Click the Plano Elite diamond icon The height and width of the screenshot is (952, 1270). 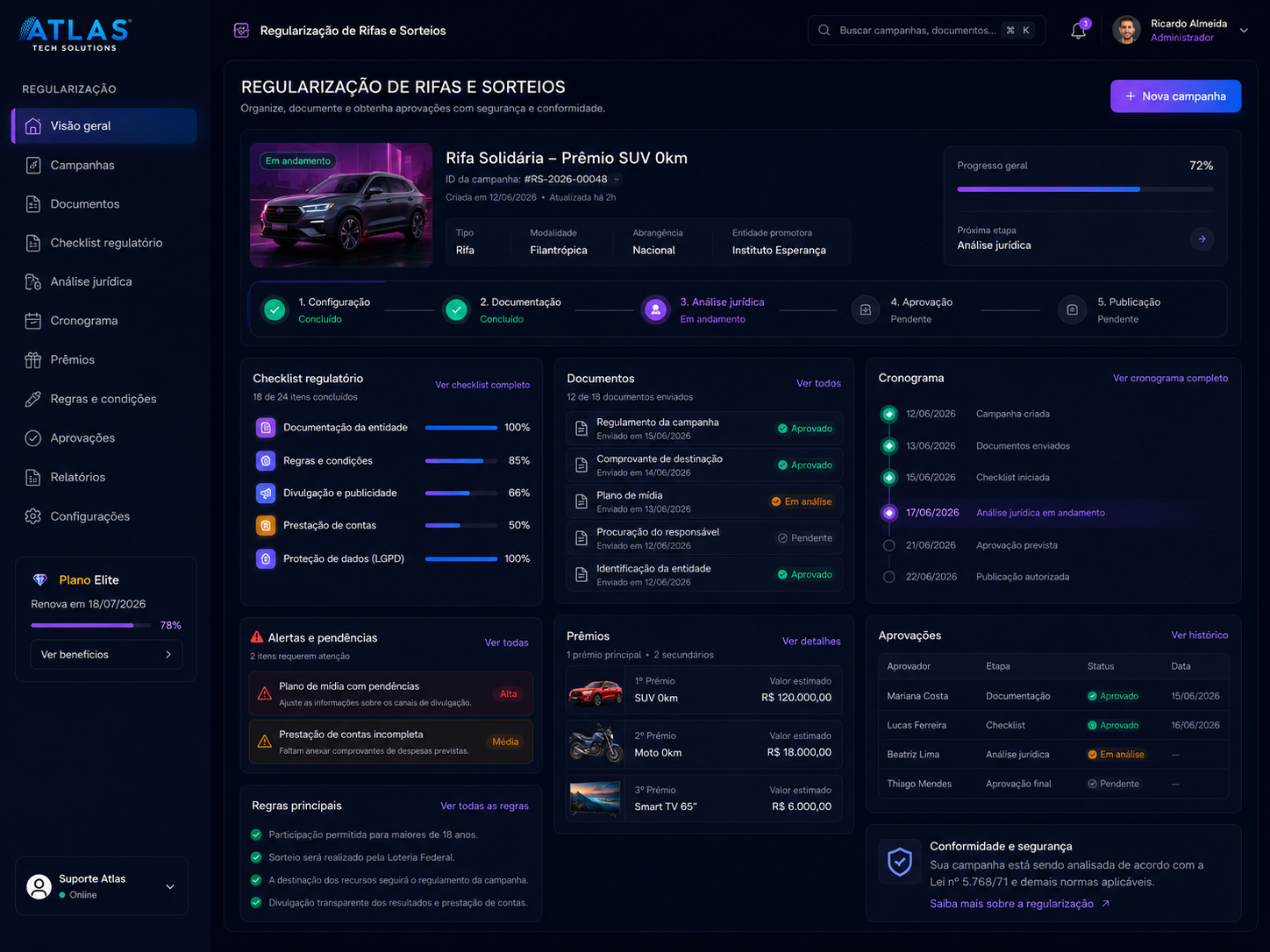click(x=40, y=580)
